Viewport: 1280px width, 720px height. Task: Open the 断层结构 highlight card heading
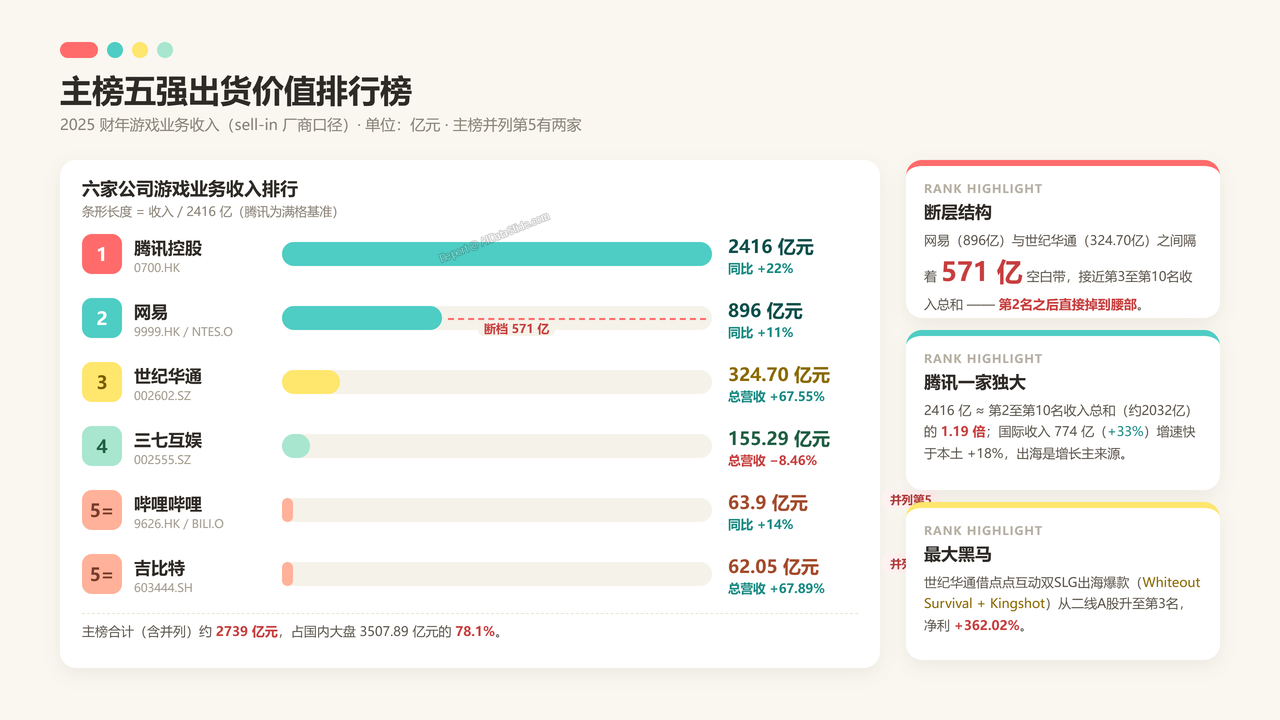point(958,213)
